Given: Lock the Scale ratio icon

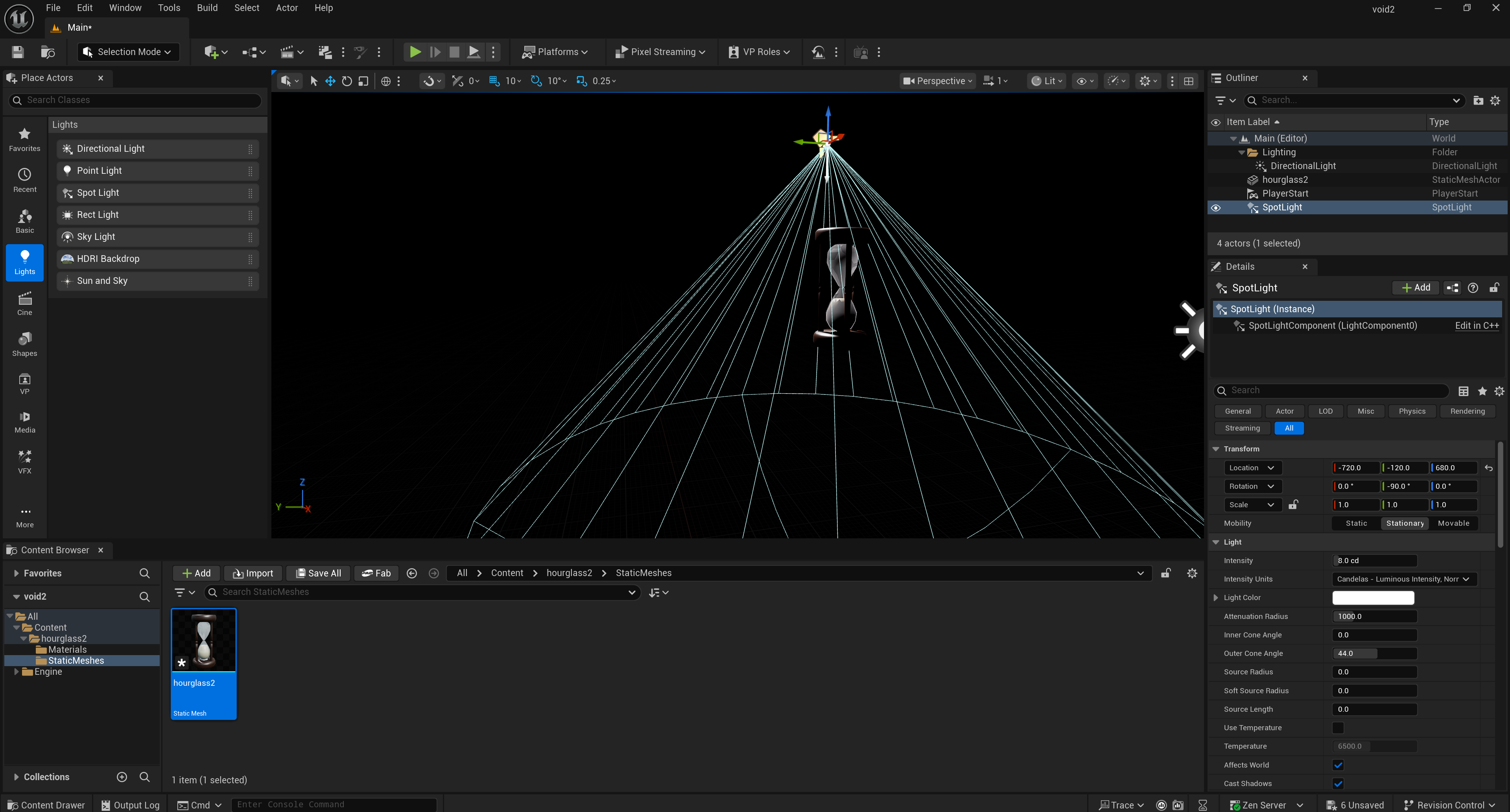Looking at the screenshot, I should tap(1293, 505).
